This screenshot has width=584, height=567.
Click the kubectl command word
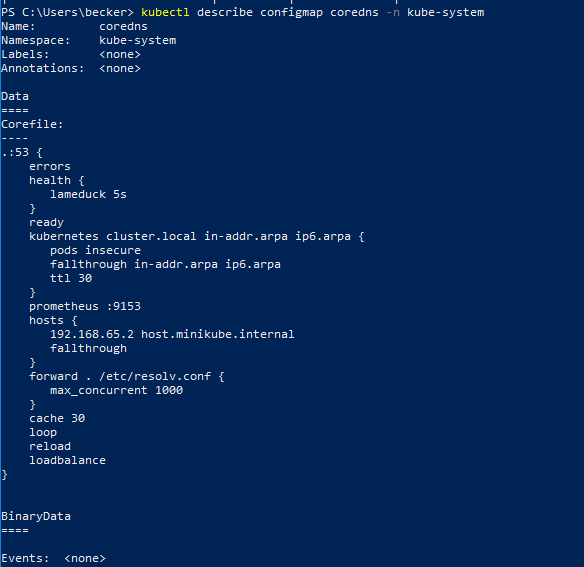[165, 13]
